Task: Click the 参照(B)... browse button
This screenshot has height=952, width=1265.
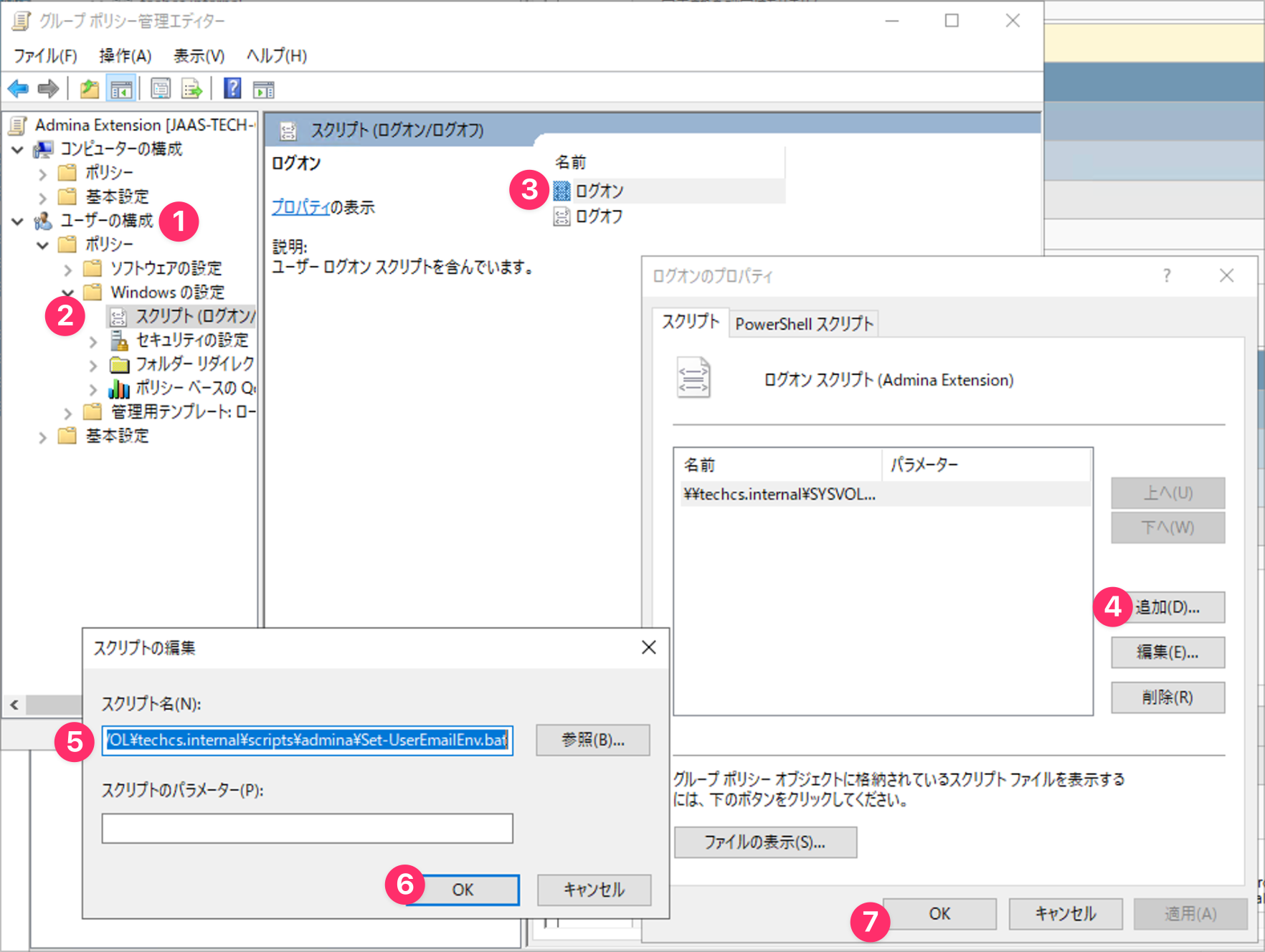Action: [593, 740]
